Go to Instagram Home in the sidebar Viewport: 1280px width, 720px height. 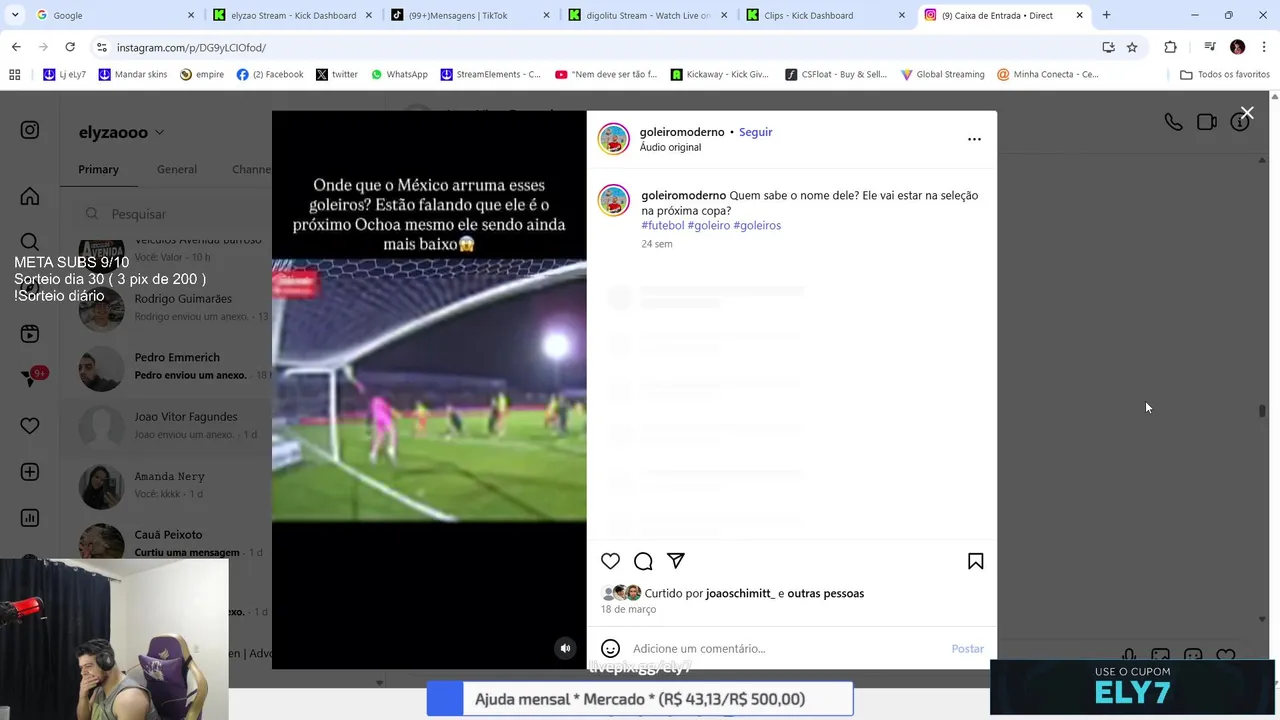pos(30,196)
